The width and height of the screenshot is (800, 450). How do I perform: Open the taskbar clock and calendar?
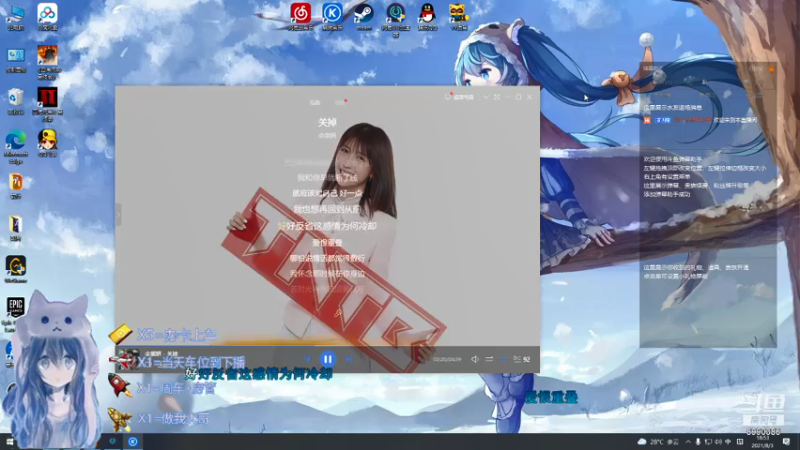[x=763, y=441]
